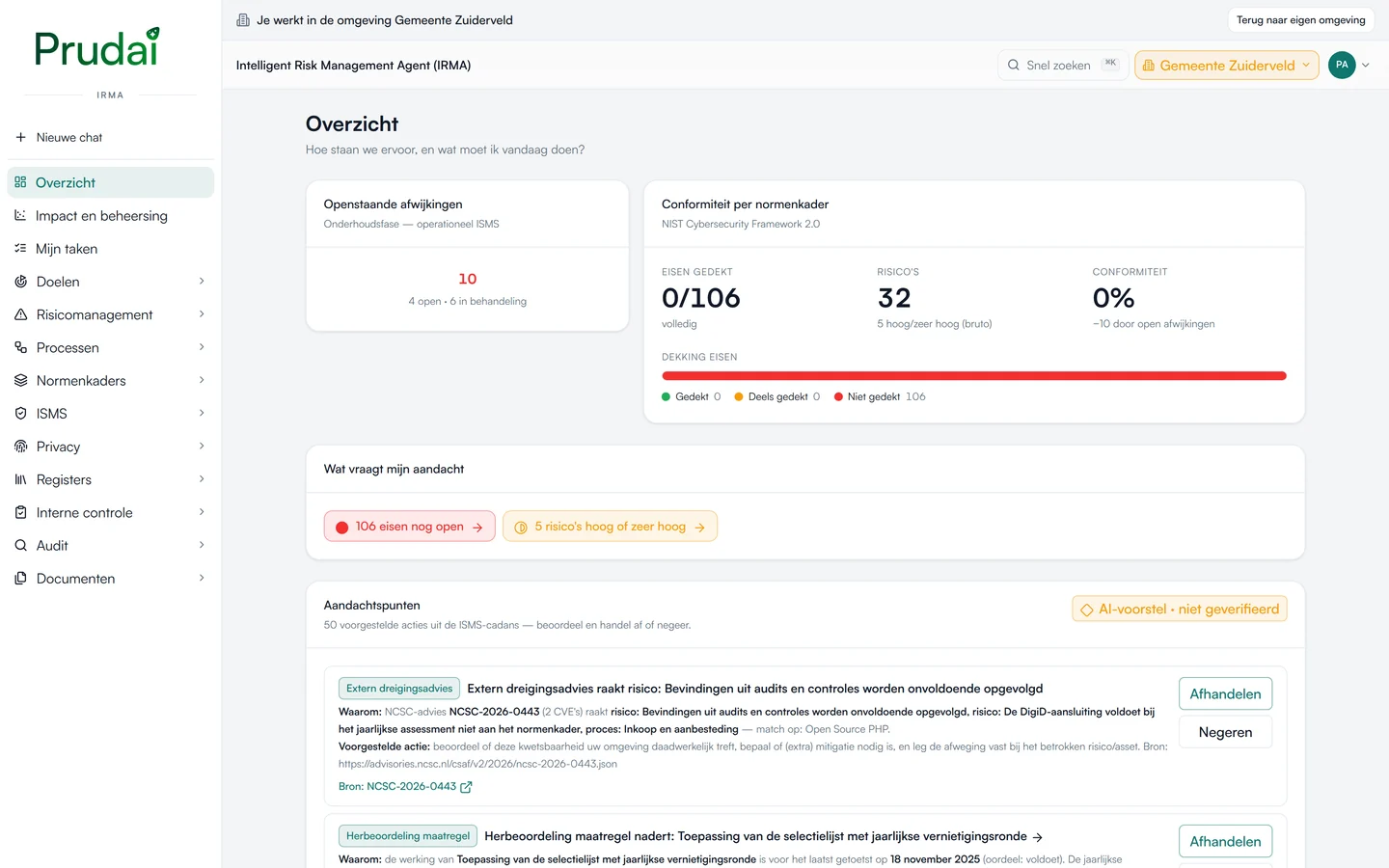Expand the ISMS chevron

click(202, 413)
